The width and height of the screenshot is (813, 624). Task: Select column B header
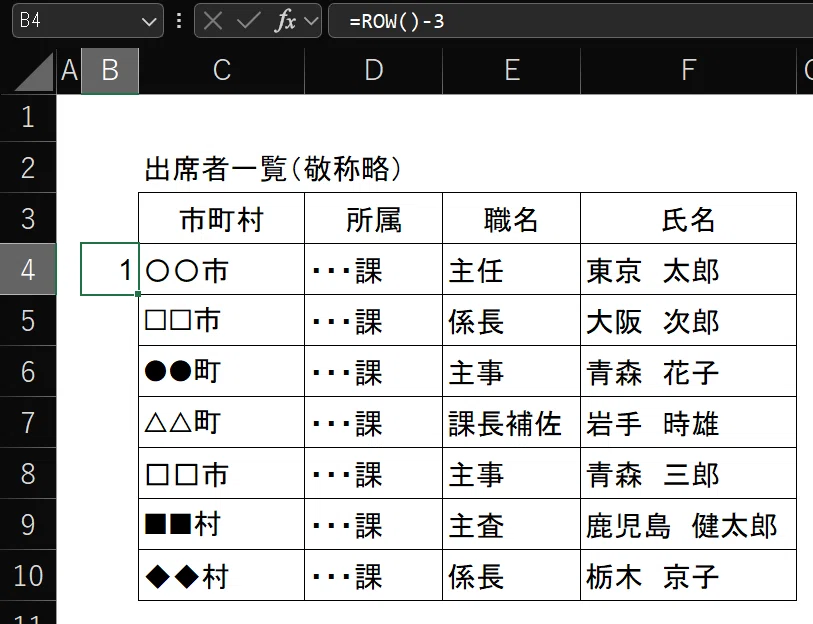[x=110, y=71]
